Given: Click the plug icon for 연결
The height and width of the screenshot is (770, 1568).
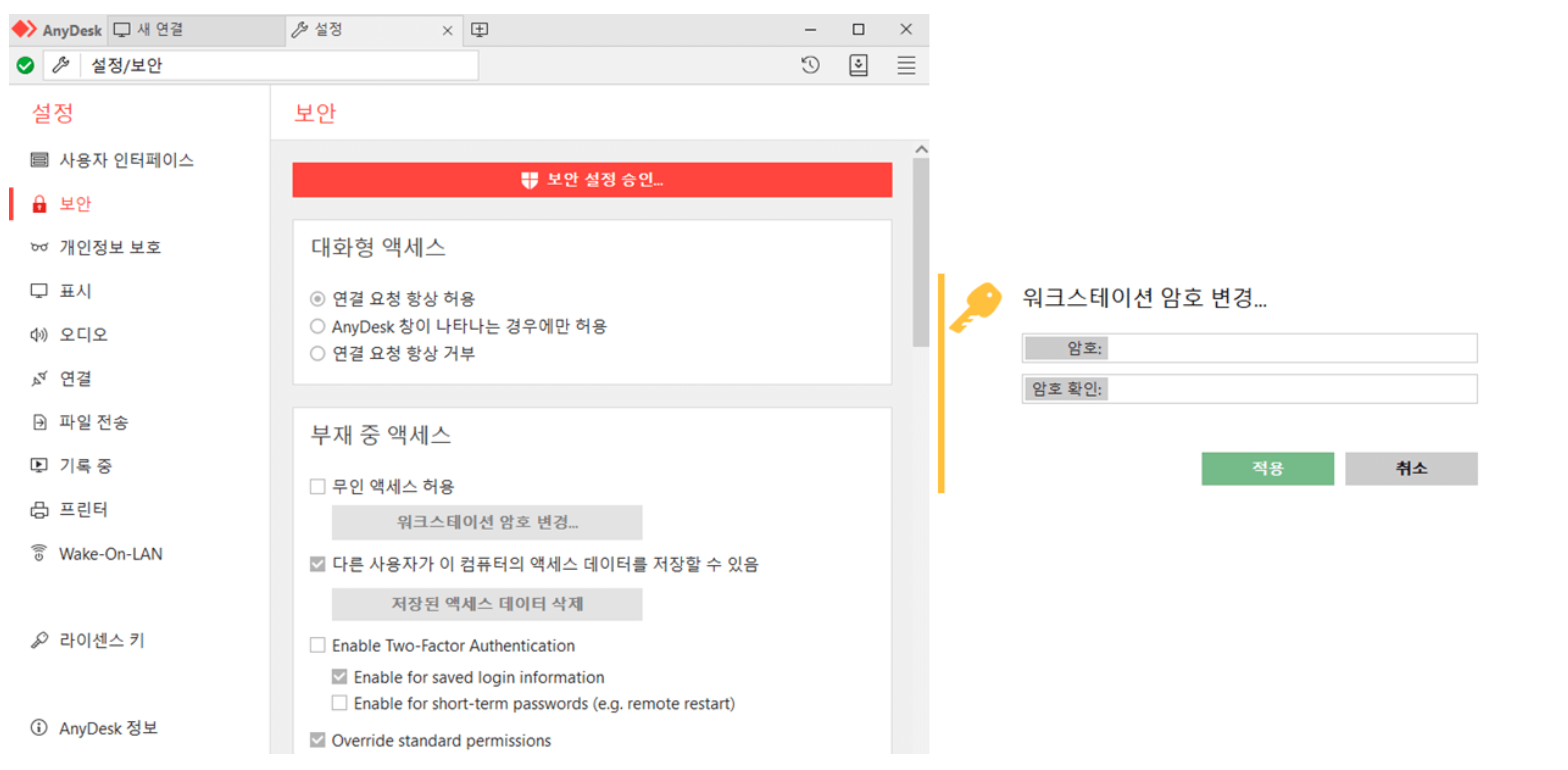Looking at the screenshot, I should point(39,379).
